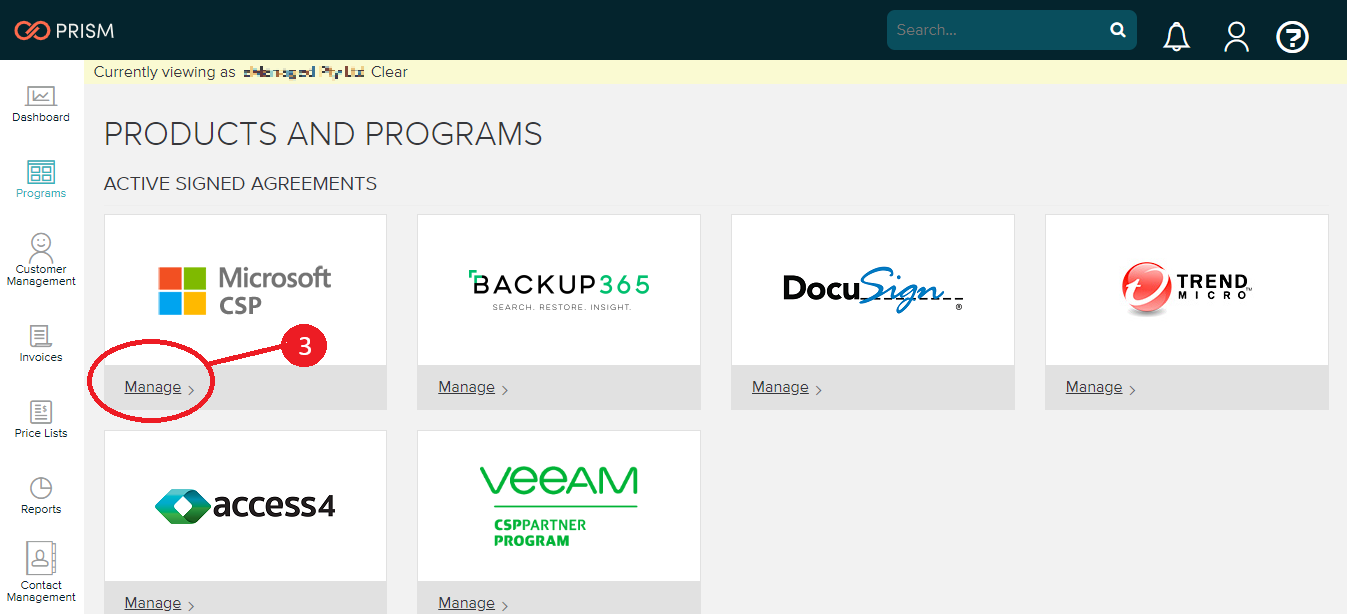Click the Currently viewing as text
Viewport: 1347px width, 614px height.
[x=165, y=72]
